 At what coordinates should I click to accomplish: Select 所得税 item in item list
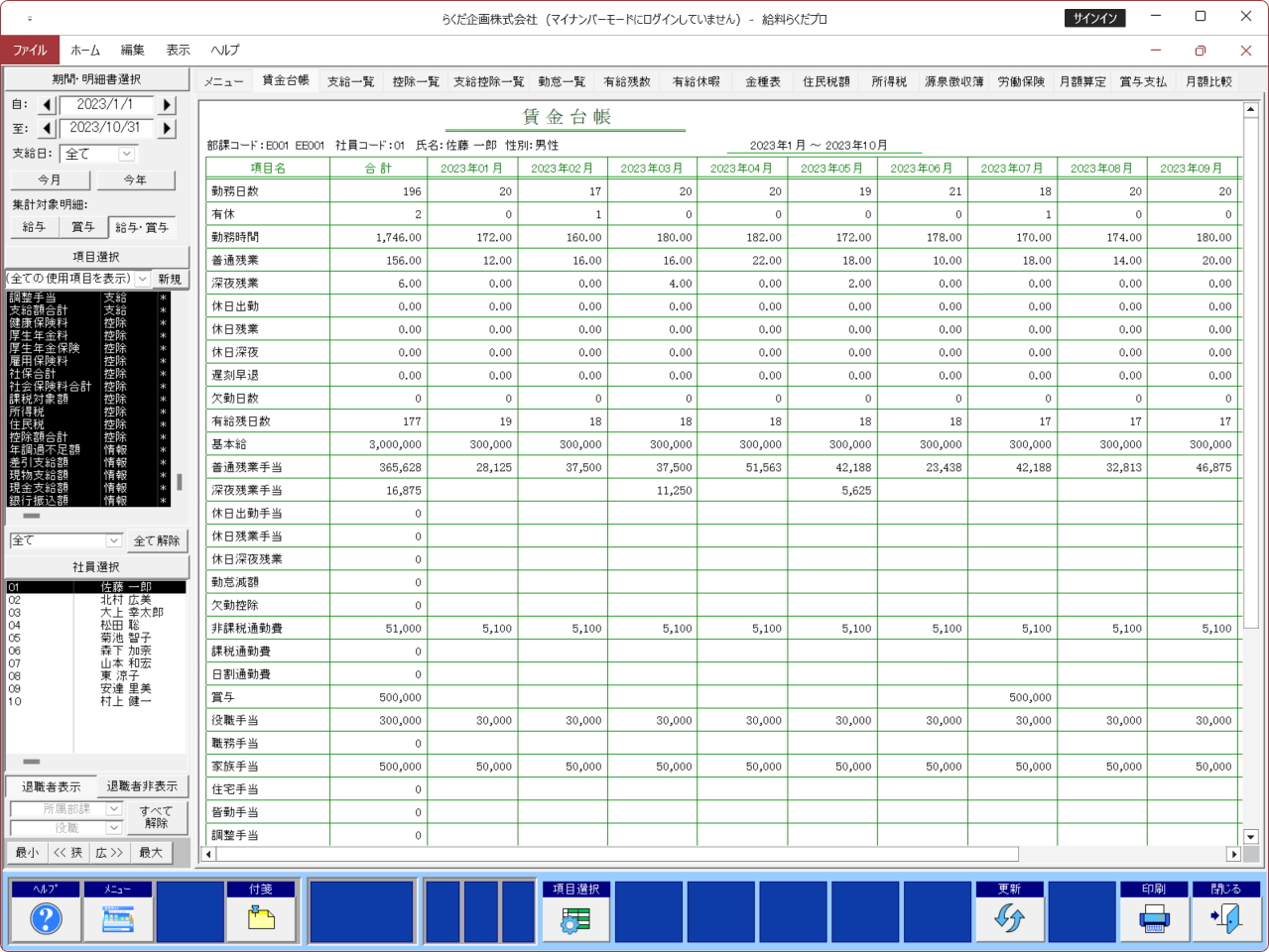point(87,412)
